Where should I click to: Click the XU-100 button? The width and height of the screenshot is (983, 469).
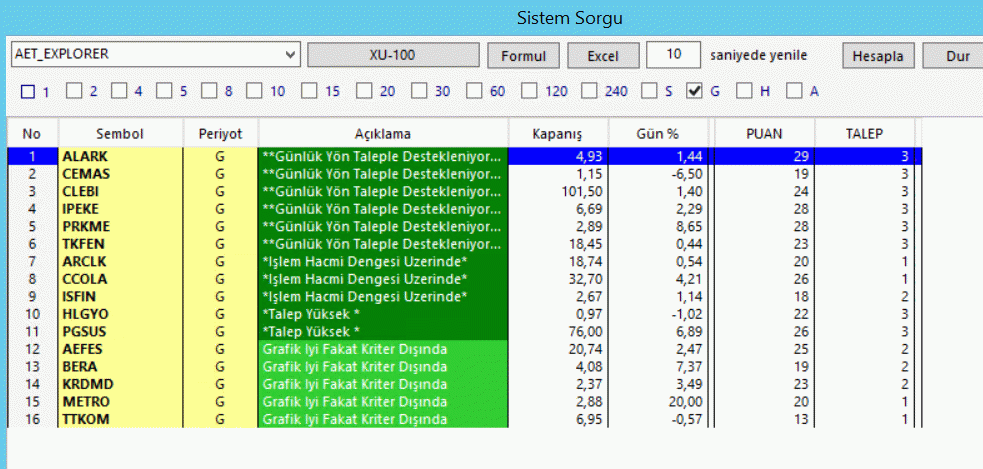393,55
